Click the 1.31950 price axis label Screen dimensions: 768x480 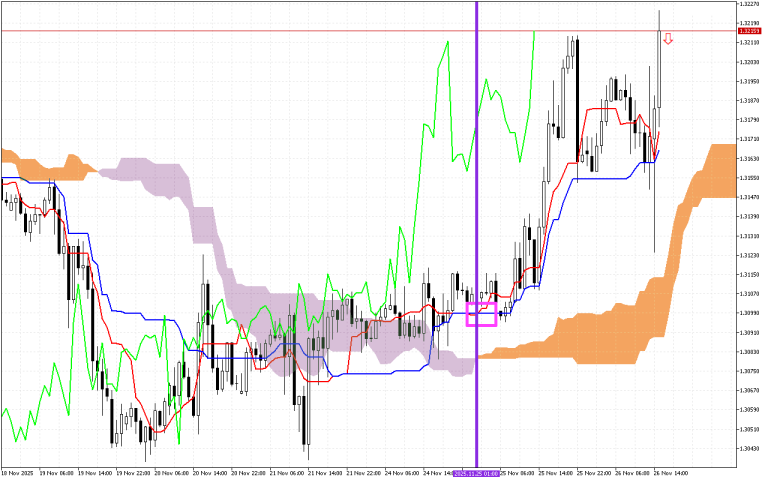[x=749, y=81]
